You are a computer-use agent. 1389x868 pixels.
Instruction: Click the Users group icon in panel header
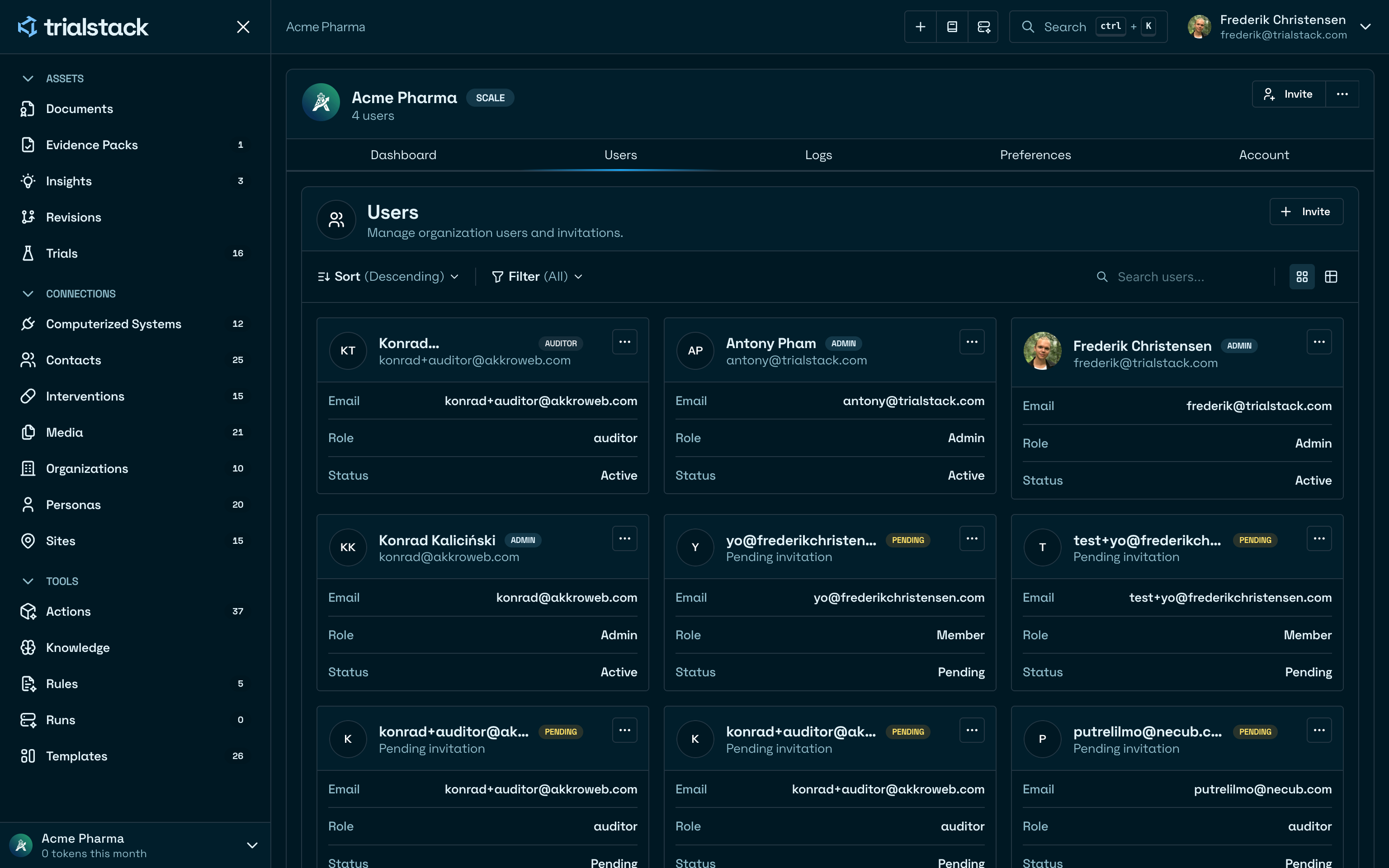336,219
